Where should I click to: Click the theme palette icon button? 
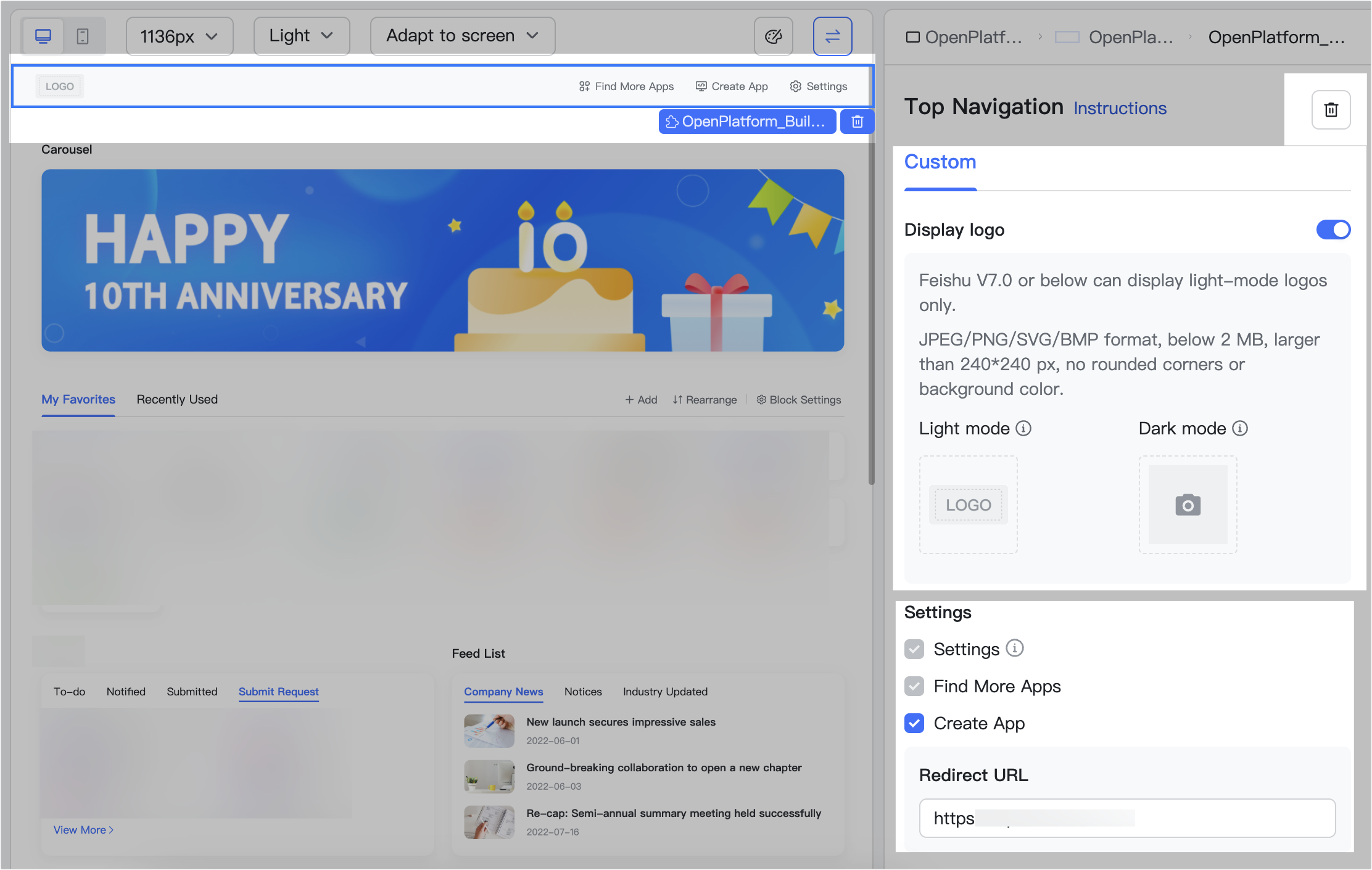pos(774,36)
